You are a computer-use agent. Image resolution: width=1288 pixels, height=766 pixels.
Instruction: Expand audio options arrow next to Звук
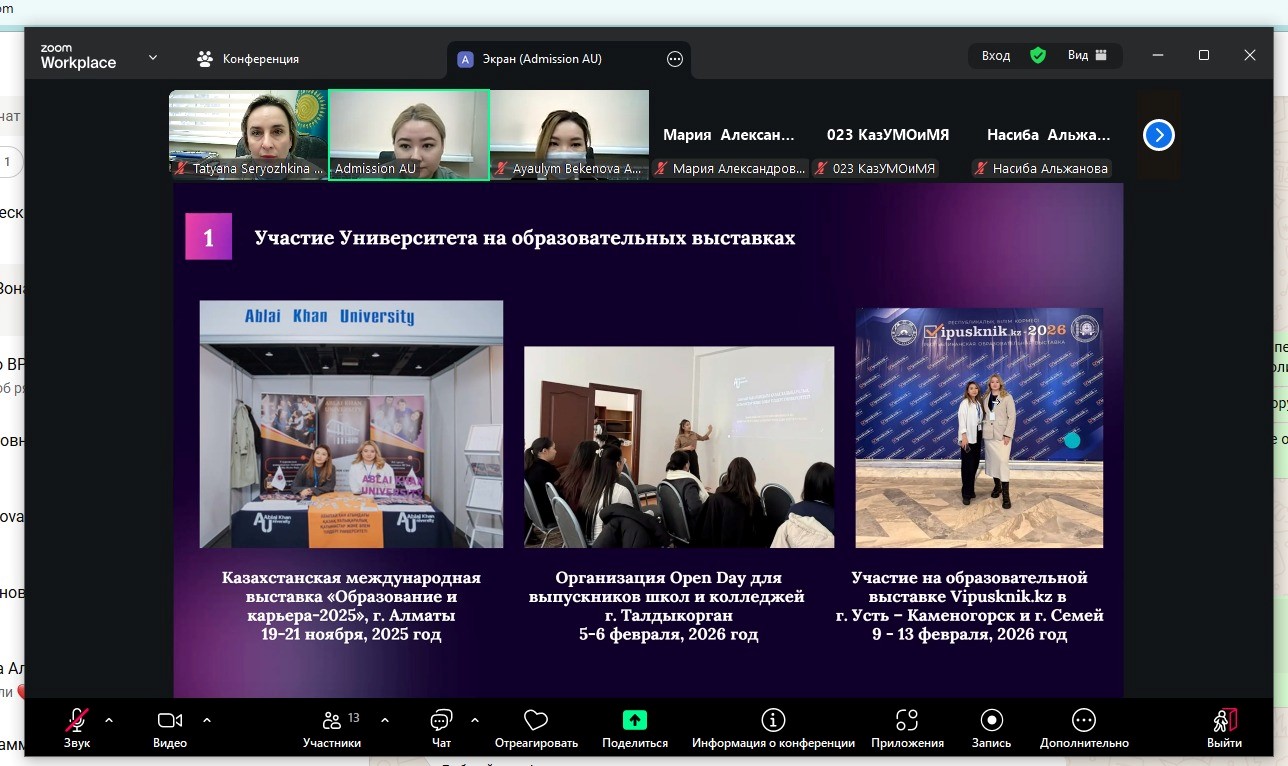(109, 719)
